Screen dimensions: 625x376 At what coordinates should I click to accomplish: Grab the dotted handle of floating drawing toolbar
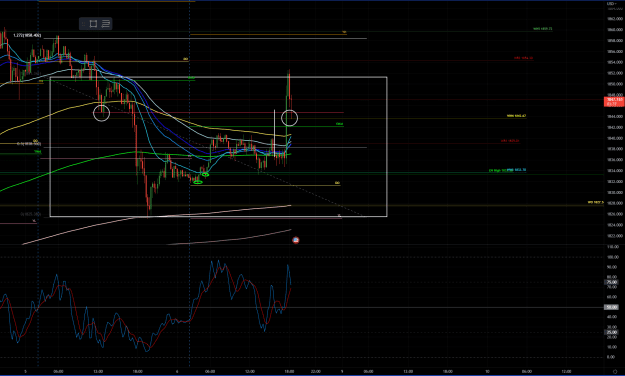tap(83, 24)
